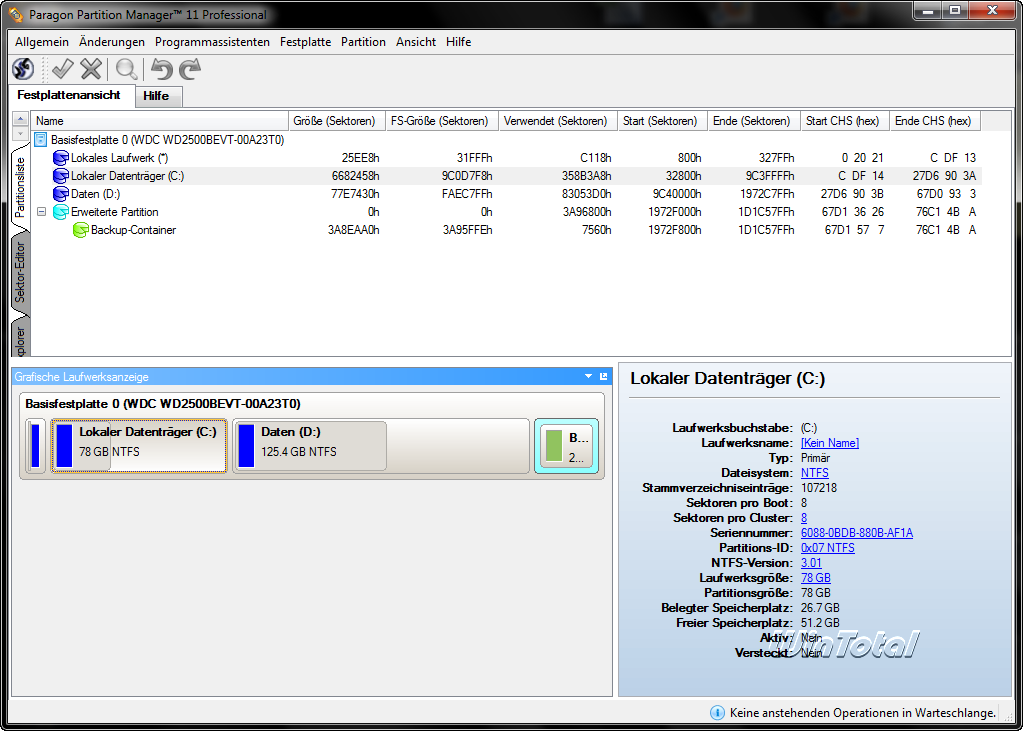
Task: Select Daten (D:) 125.4 GB block in disk map
Action: [x=381, y=446]
